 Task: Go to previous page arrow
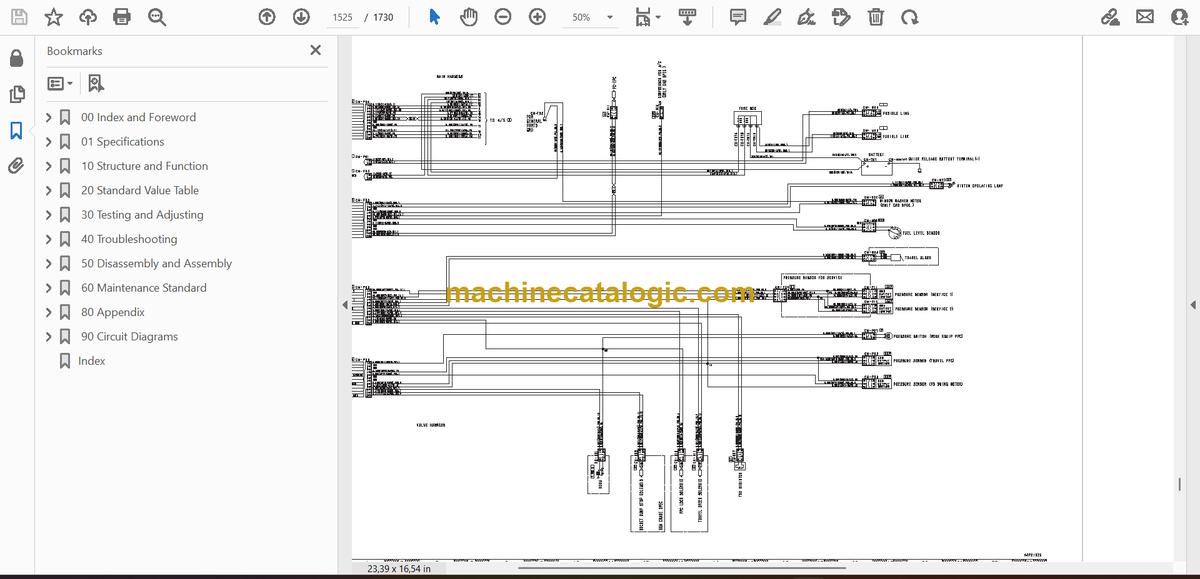pyautogui.click(x=266, y=17)
